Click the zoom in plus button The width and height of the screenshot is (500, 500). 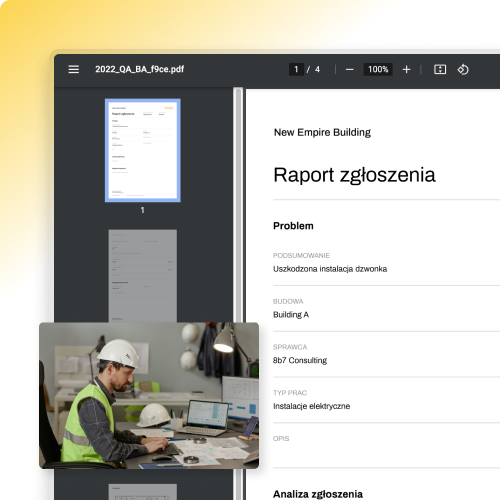pos(406,70)
